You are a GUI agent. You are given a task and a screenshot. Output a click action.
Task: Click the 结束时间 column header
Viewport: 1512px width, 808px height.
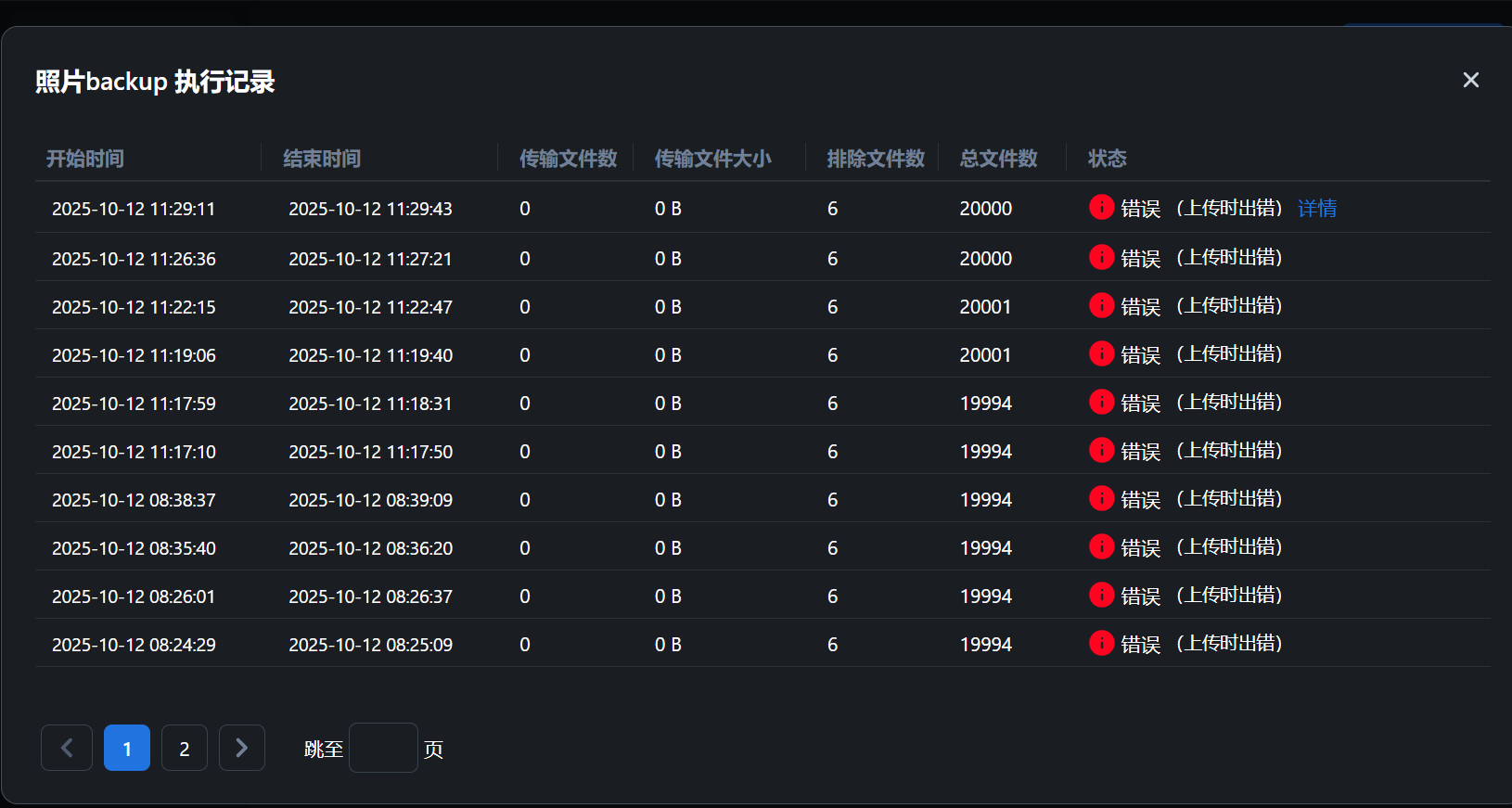(x=322, y=159)
